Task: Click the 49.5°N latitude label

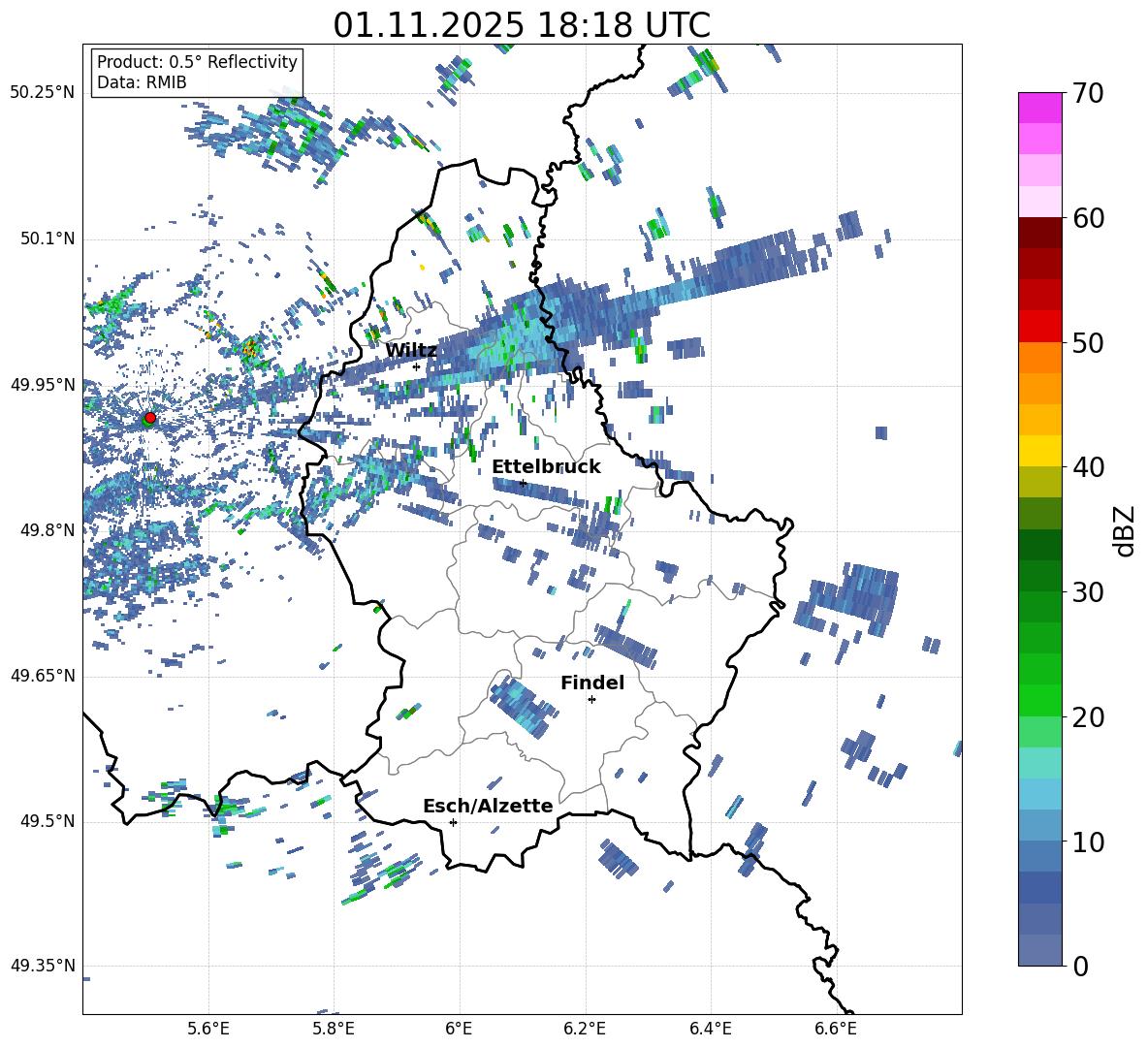Action: [48, 821]
